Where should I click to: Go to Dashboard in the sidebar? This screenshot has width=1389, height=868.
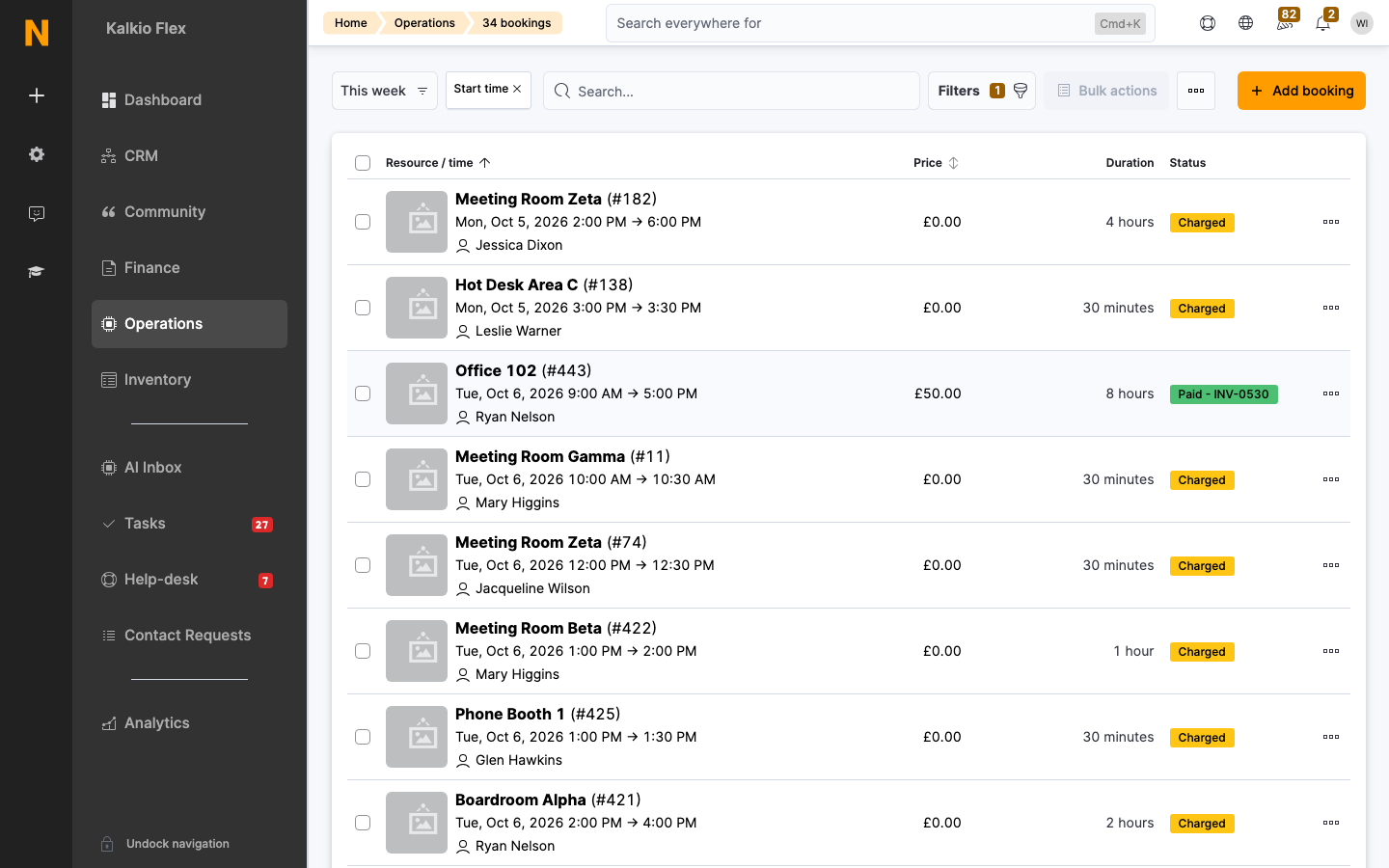(x=189, y=100)
